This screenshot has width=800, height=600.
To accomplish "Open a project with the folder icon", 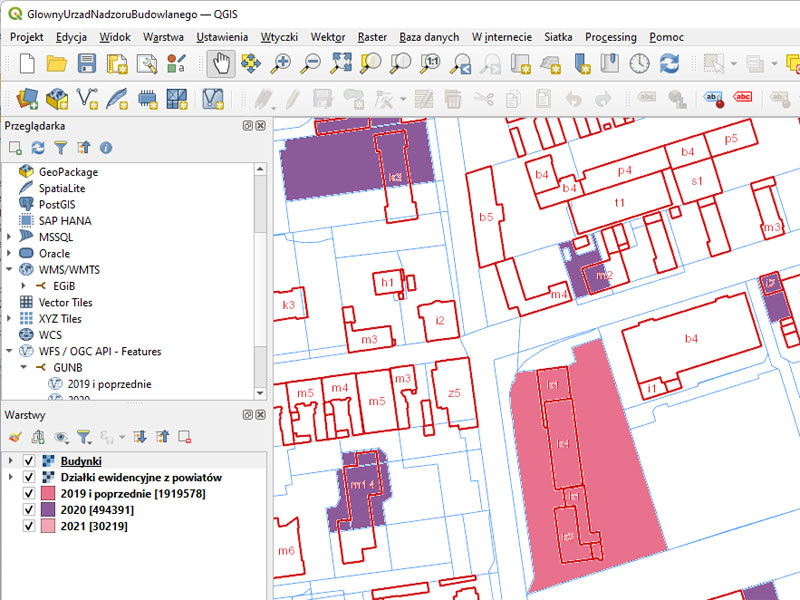I will tap(57, 64).
